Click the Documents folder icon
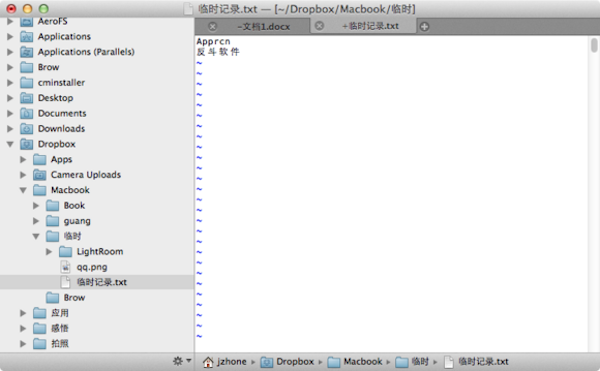600x371 pixels. (26, 113)
